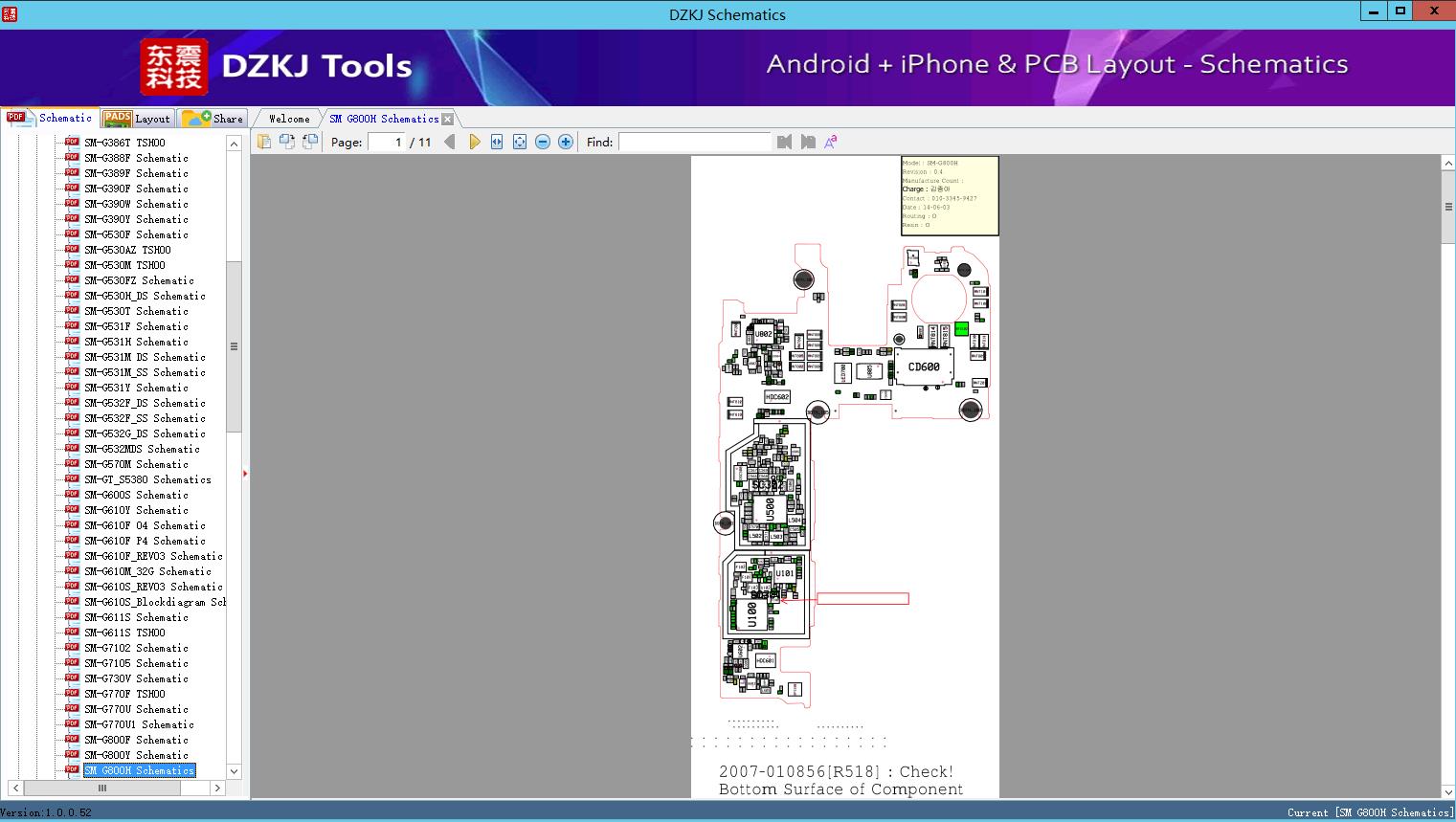The image size is (1456, 822).
Task: Click the left arrow of the tree's horizontal scrollbar
Action: tap(15, 789)
